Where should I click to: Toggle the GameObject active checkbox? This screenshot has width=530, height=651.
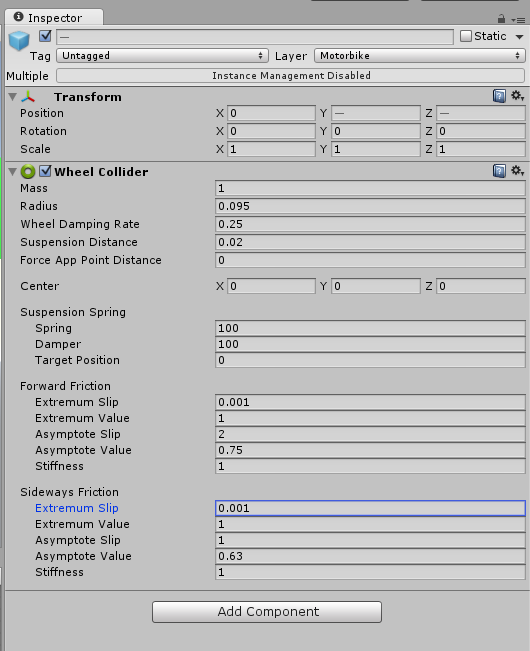[45, 36]
